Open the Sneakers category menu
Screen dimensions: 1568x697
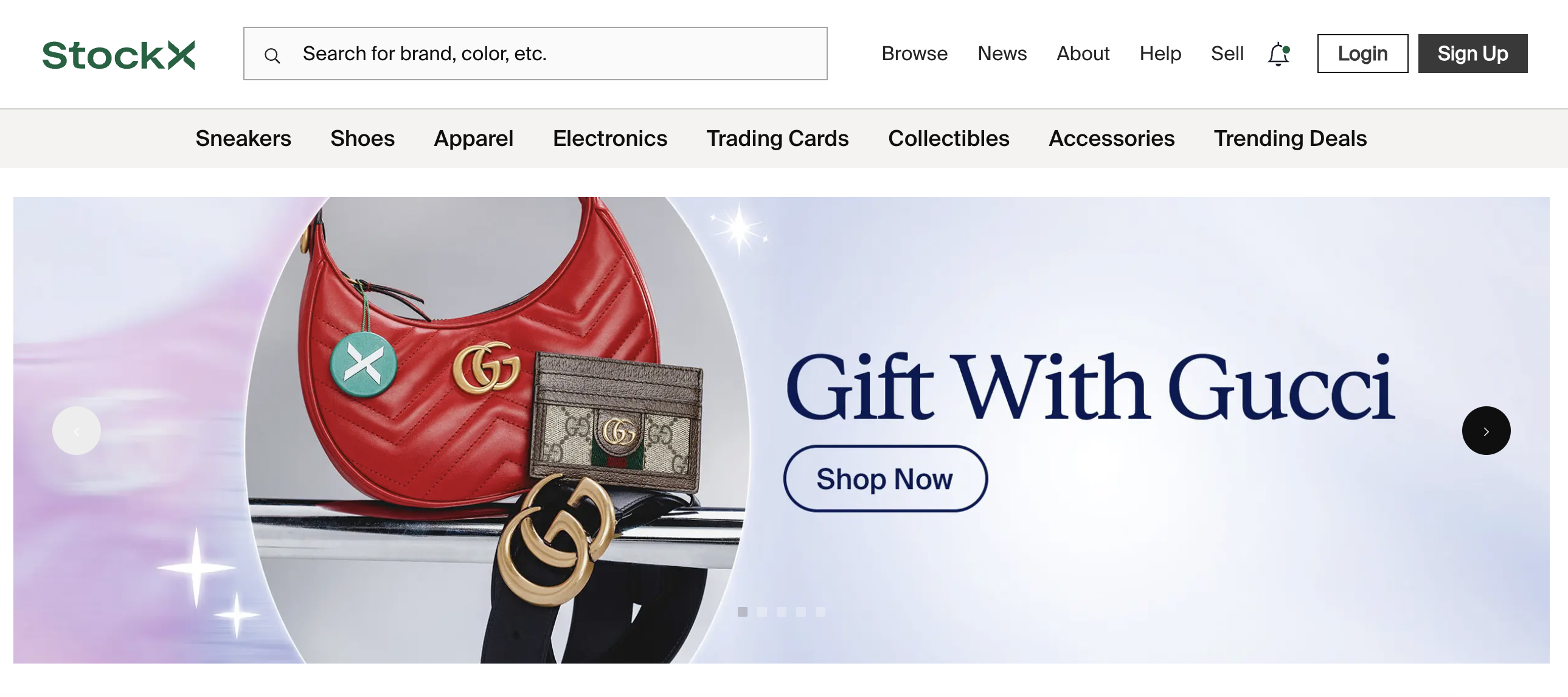pos(243,138)
